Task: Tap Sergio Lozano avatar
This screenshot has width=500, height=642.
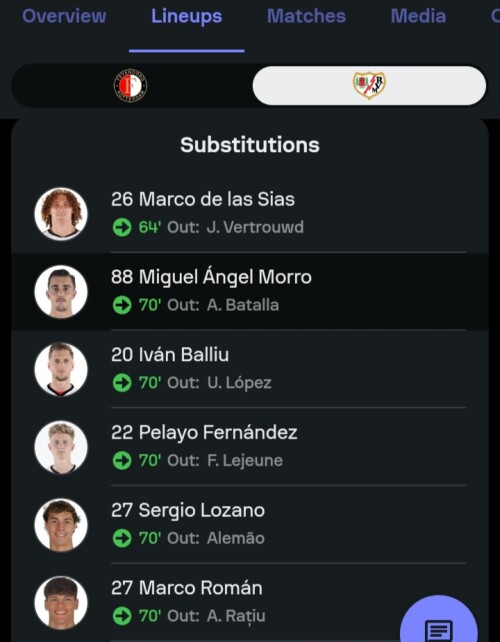Action: pyautogui.click(x=61, y=525)
